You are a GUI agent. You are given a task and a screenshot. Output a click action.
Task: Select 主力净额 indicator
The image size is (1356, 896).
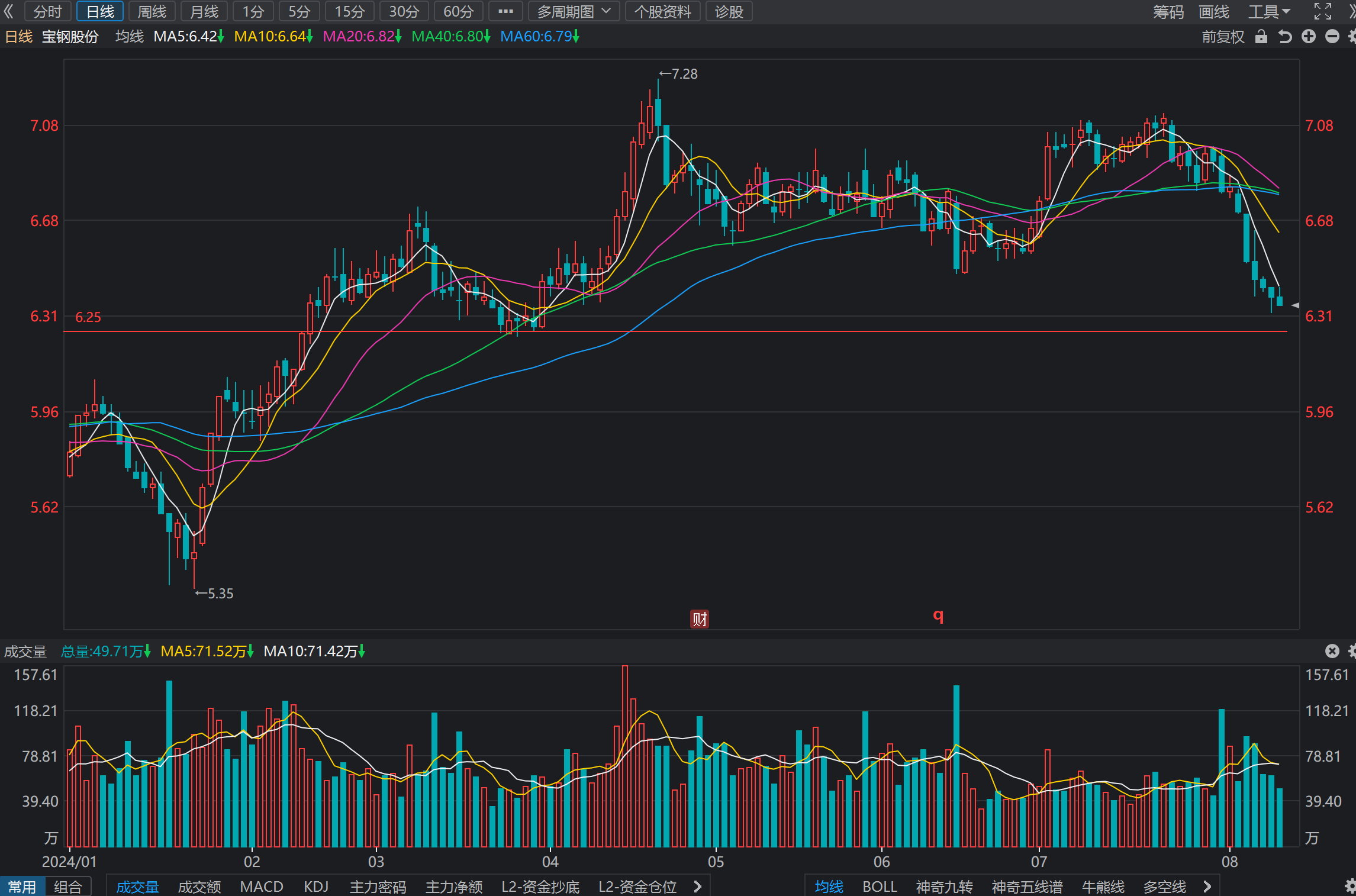tap(454, 887)
